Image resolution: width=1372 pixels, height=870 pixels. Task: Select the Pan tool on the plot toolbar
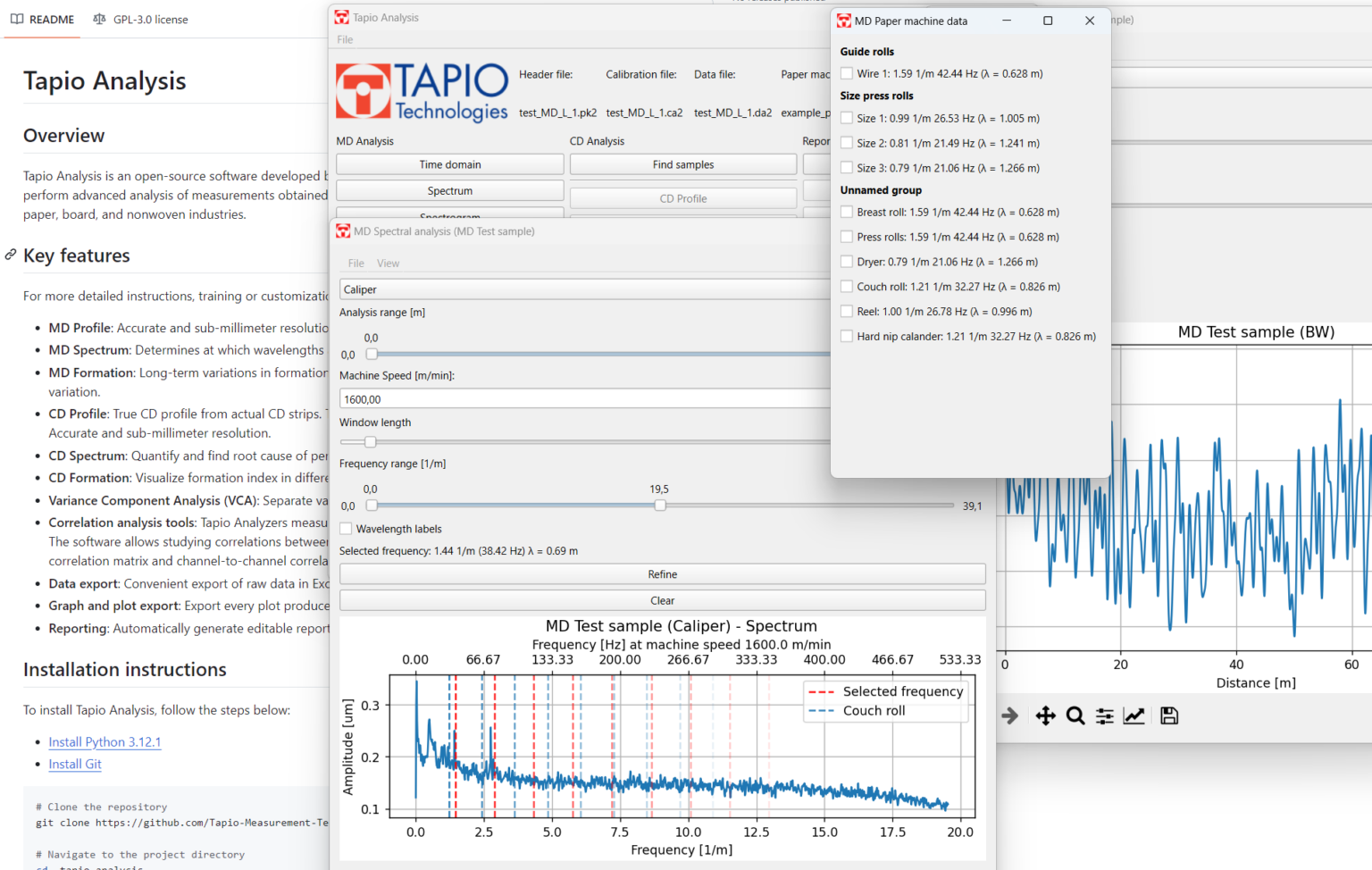coord(1045,715)
